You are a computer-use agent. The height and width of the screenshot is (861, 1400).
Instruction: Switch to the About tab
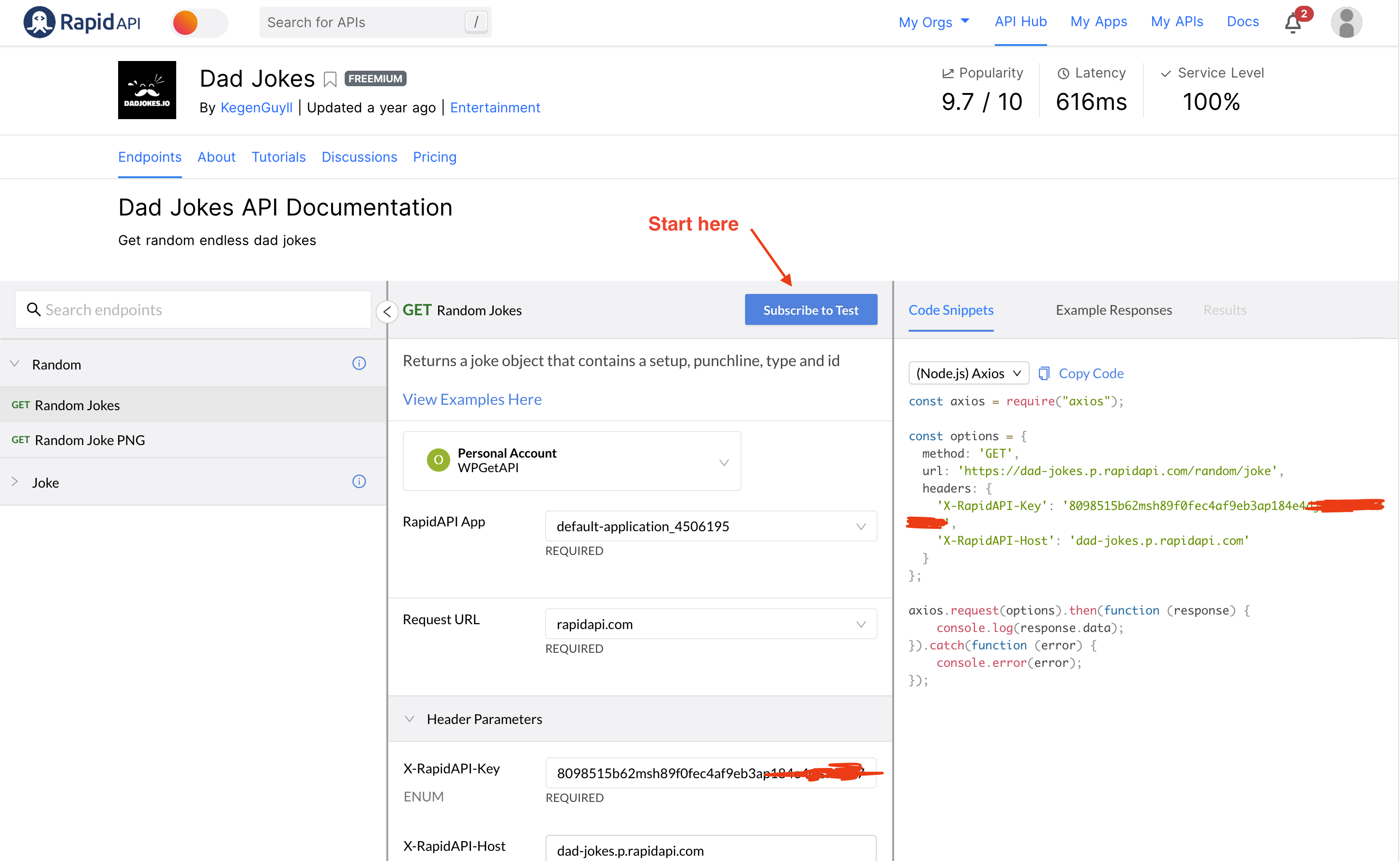(216, 157)
